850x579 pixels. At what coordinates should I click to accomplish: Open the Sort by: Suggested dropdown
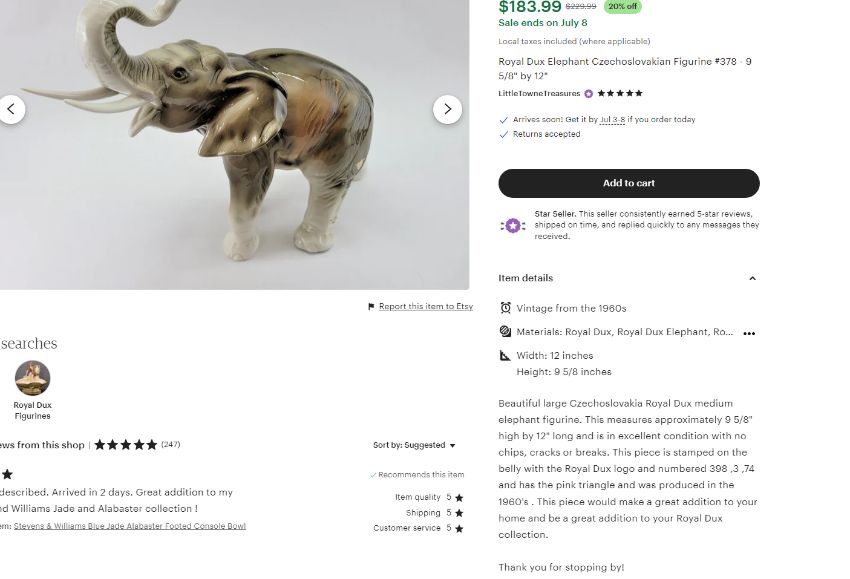pos(414,445)
